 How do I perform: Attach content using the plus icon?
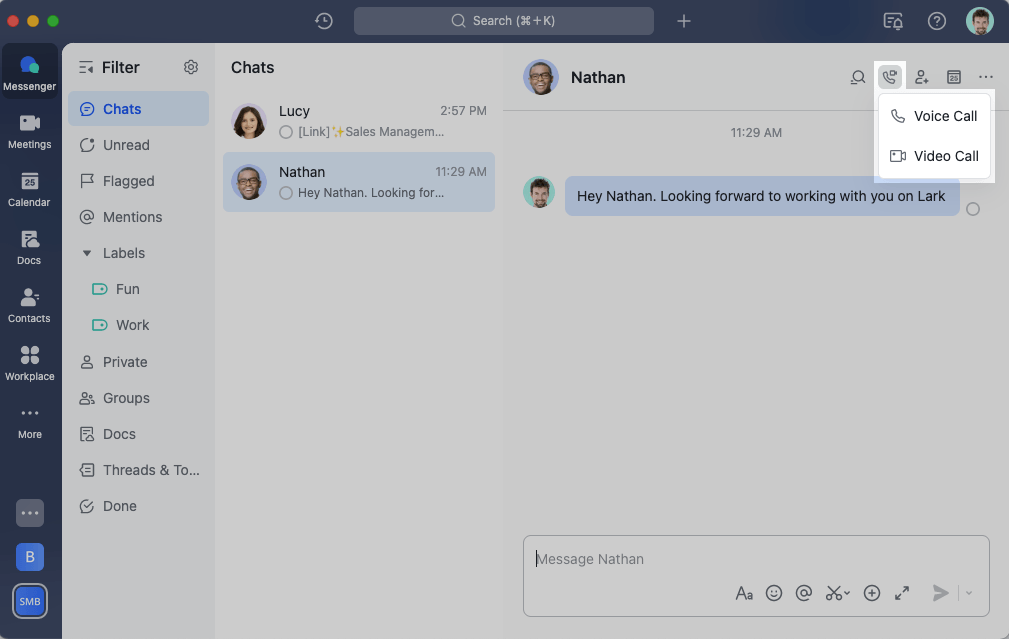coord(871,593)
